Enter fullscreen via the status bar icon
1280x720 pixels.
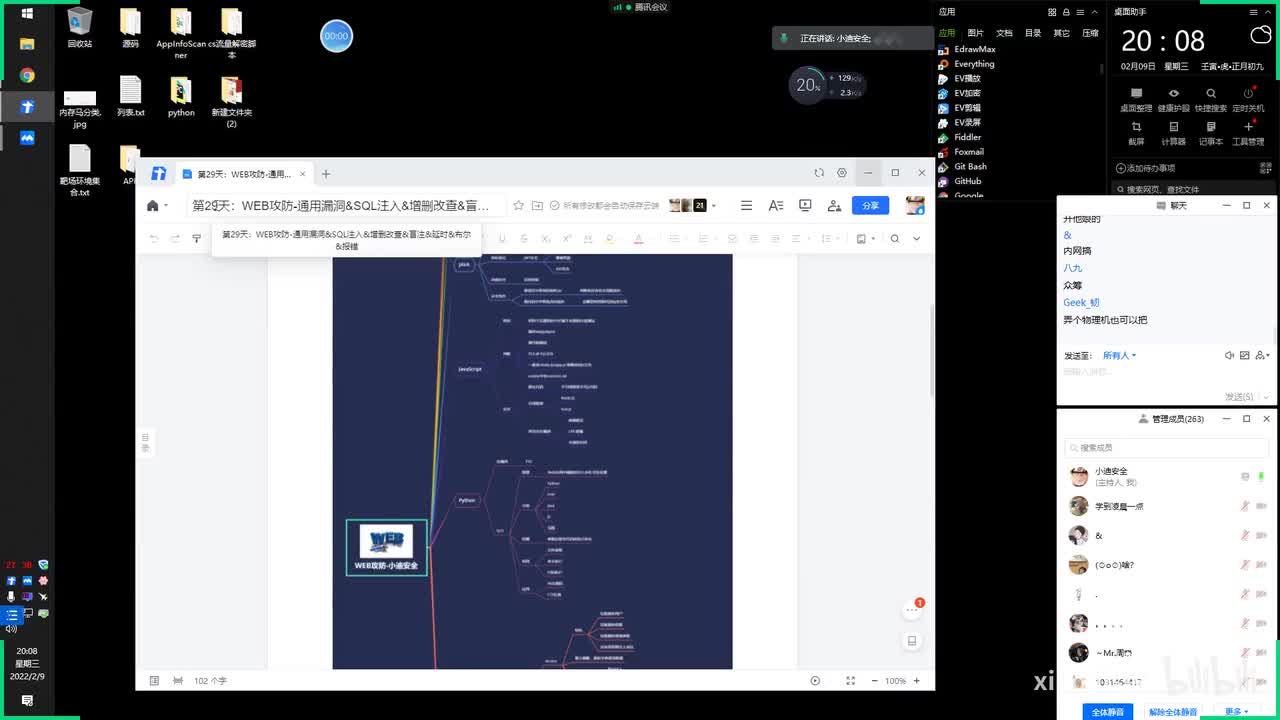click(x=850, y=681)
